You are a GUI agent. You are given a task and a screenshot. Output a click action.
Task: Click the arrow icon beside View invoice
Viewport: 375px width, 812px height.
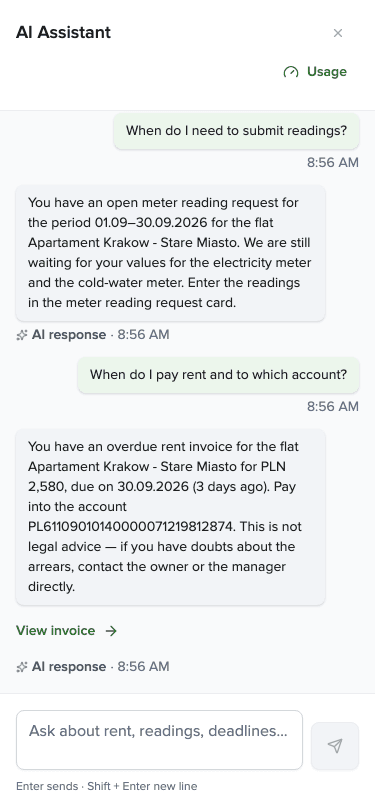click(111, 631)
